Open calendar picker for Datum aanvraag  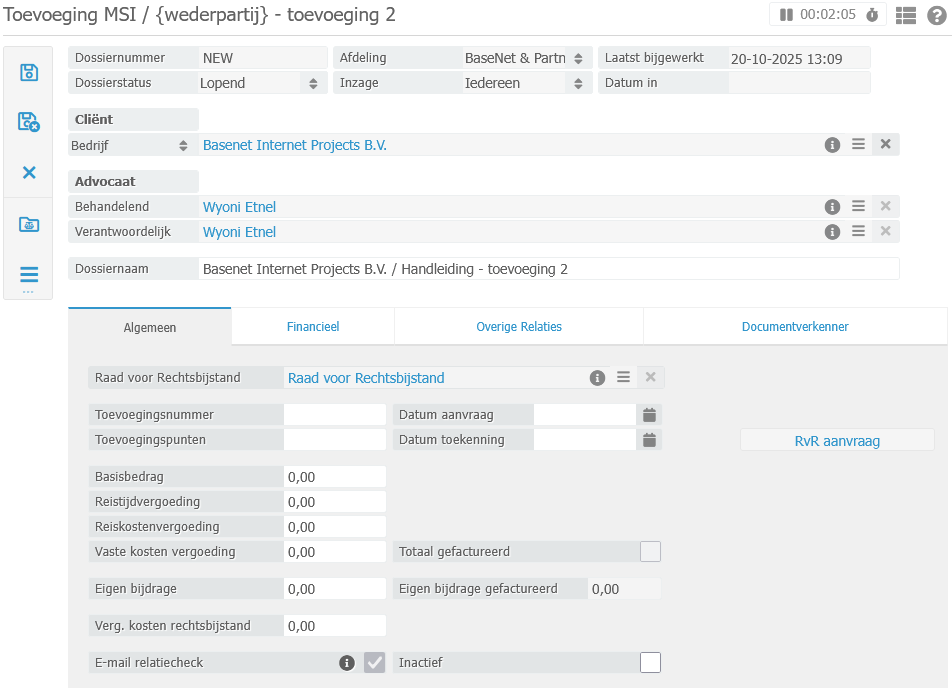tap(649, 415)
